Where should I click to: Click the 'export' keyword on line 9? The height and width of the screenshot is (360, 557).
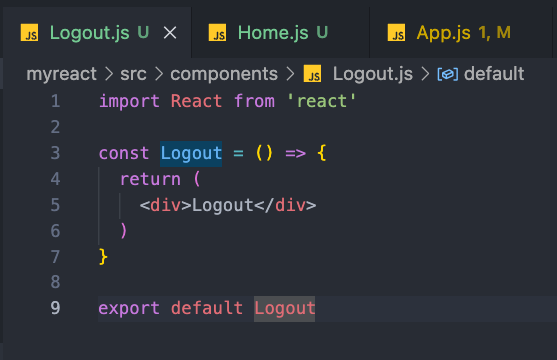click(129, 308)
